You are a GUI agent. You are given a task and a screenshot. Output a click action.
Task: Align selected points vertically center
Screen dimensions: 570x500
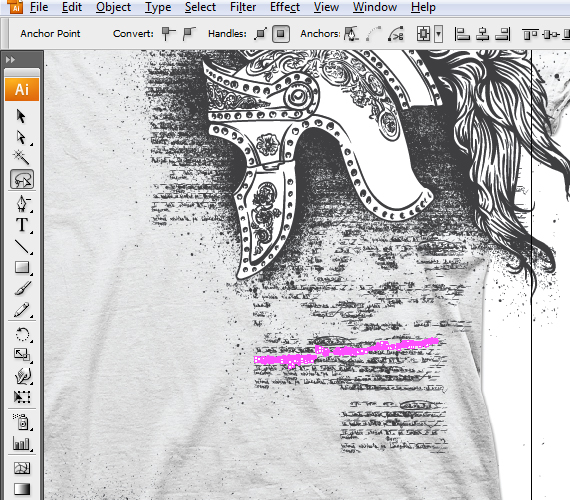(x=551, y=34)
